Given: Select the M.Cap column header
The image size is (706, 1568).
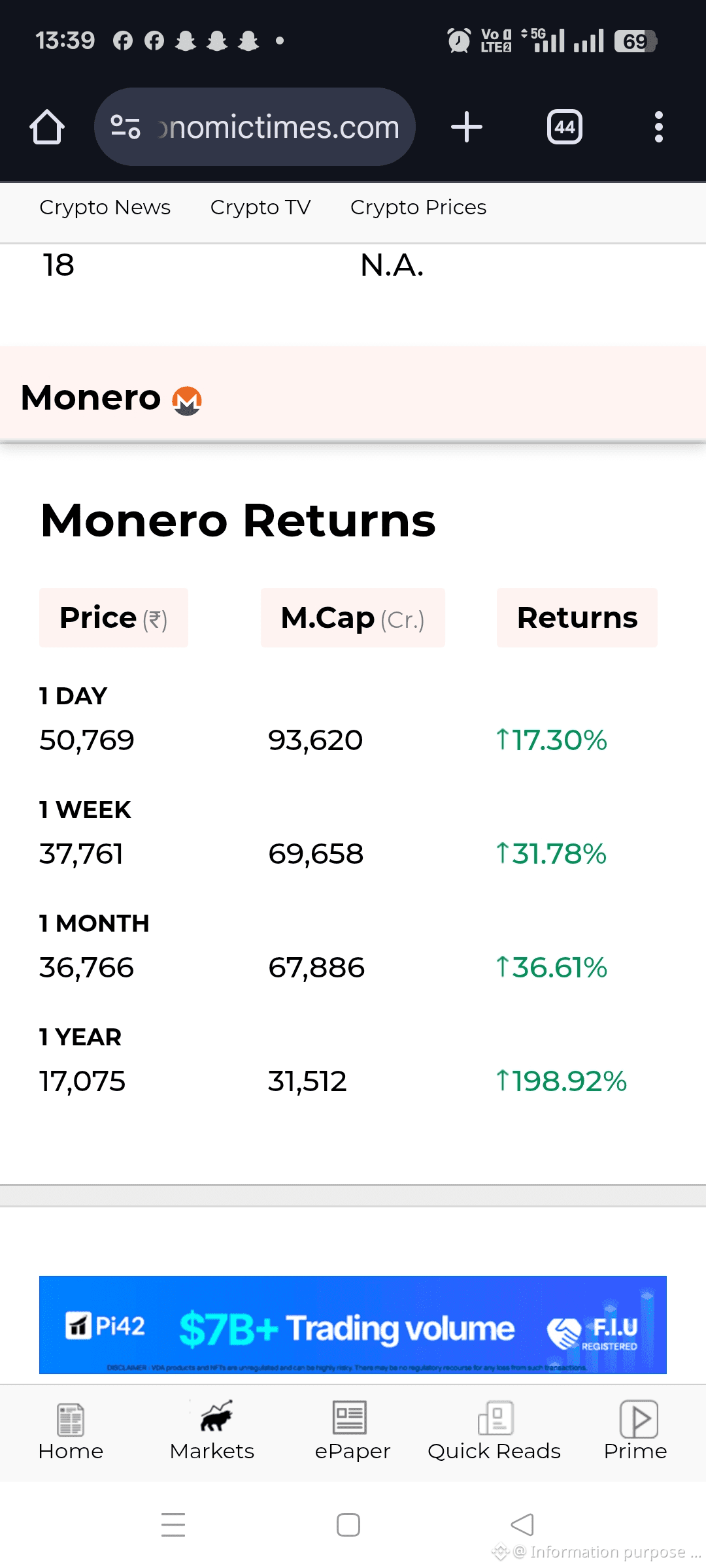Looking at the screenshot, I should [x=353, y=618].
